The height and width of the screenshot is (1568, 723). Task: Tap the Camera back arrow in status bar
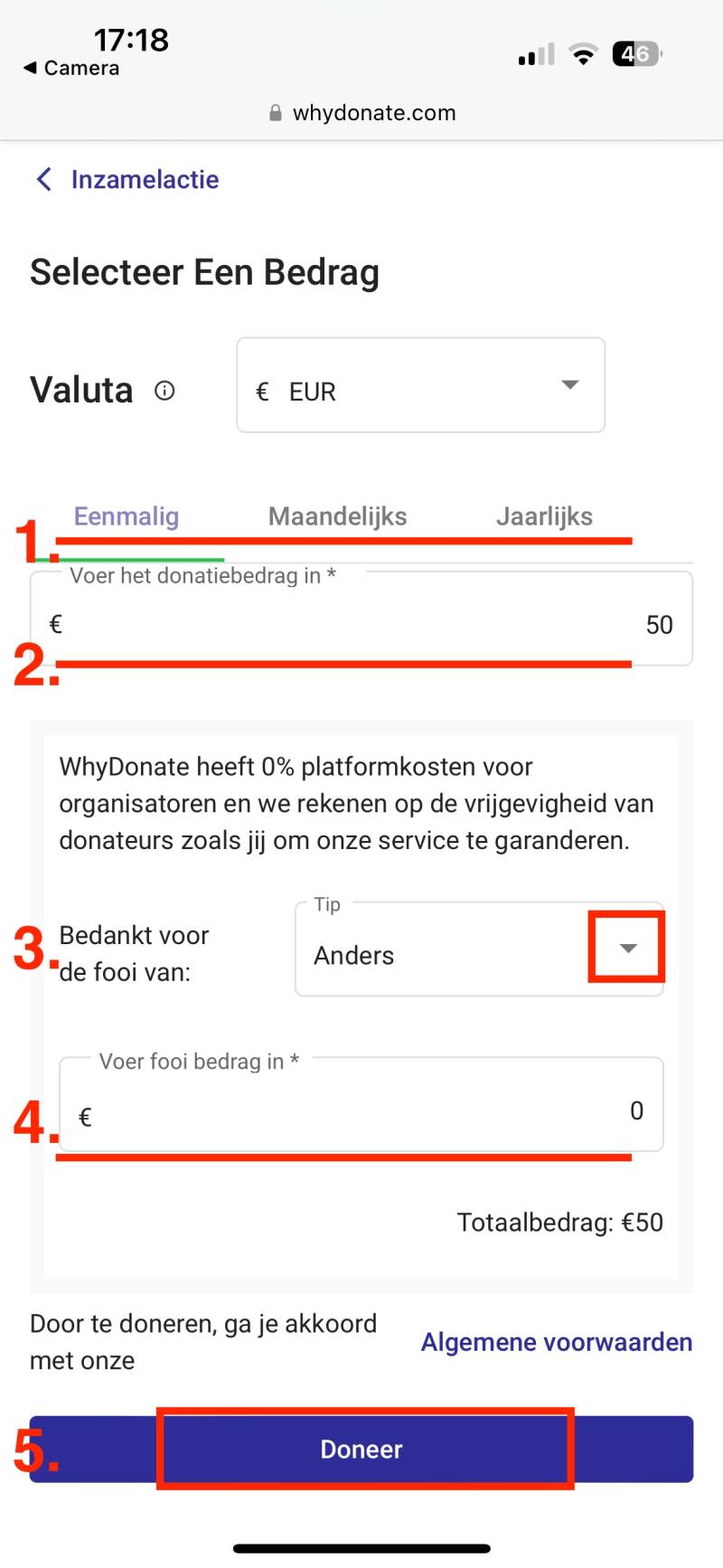tap(31, 68)
